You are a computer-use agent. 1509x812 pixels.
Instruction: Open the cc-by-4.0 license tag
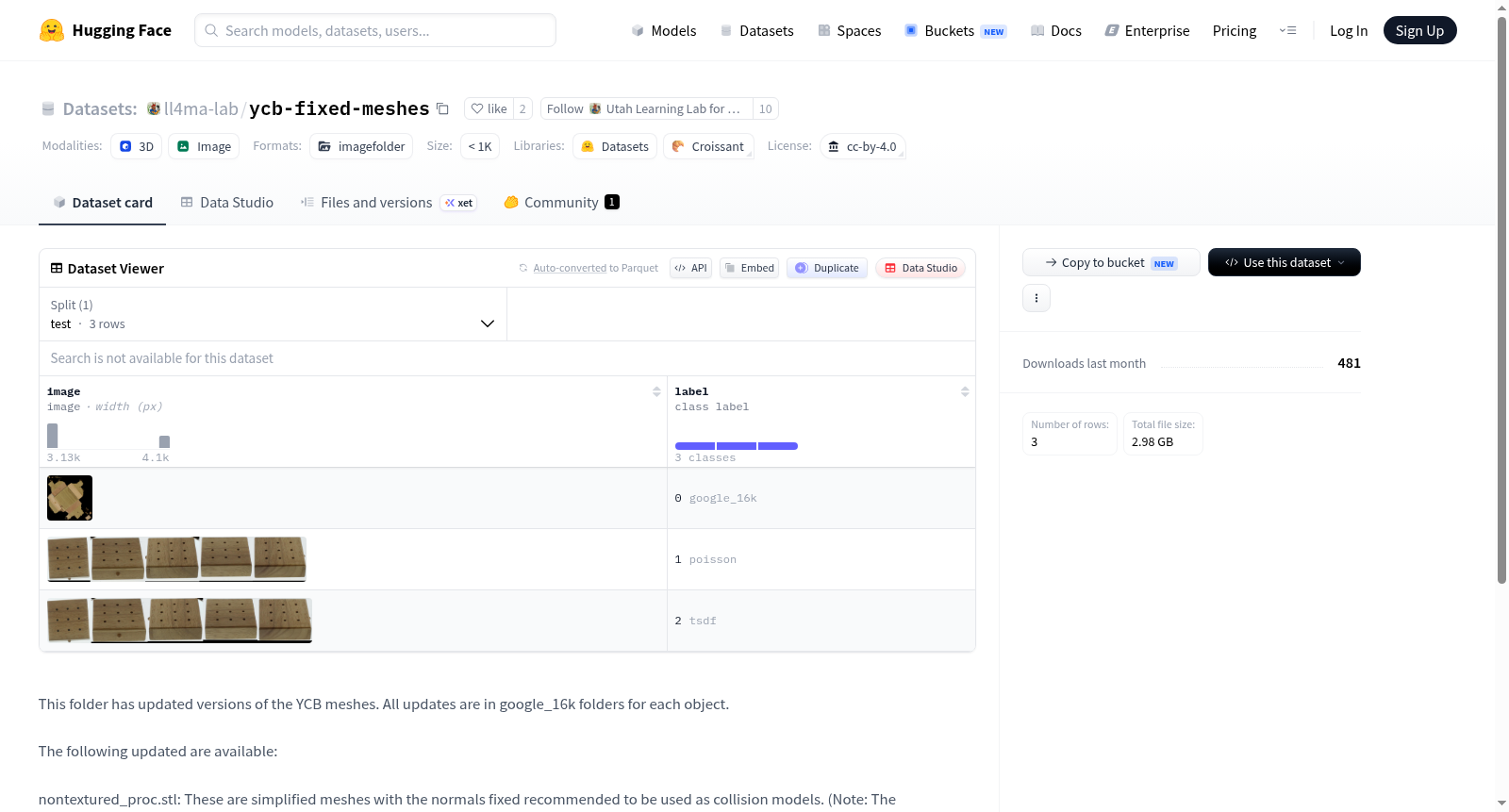862,146
